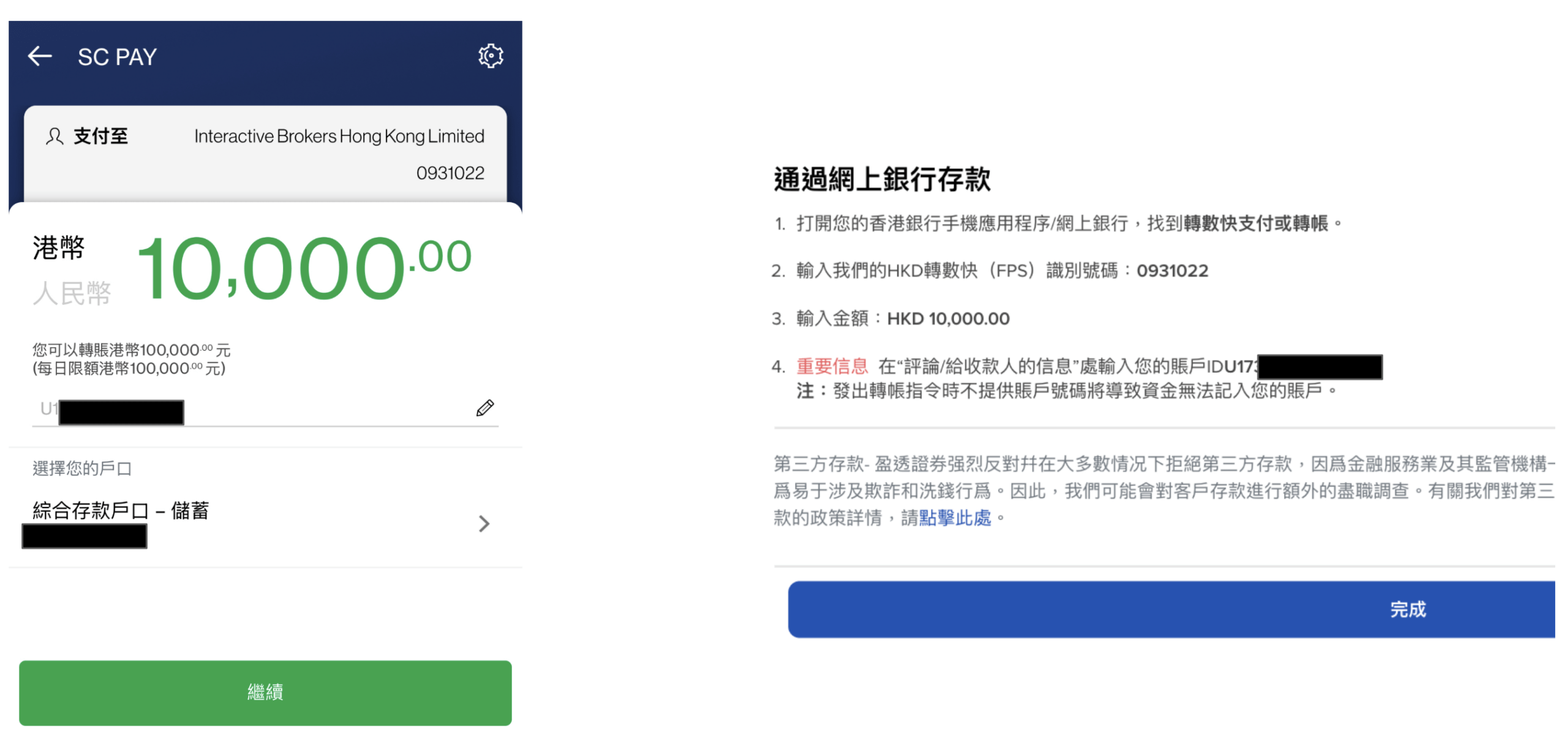Focus the U1 reference message input
The height and width of the screenshot is (734, 1568).
[x=263, y=409]
